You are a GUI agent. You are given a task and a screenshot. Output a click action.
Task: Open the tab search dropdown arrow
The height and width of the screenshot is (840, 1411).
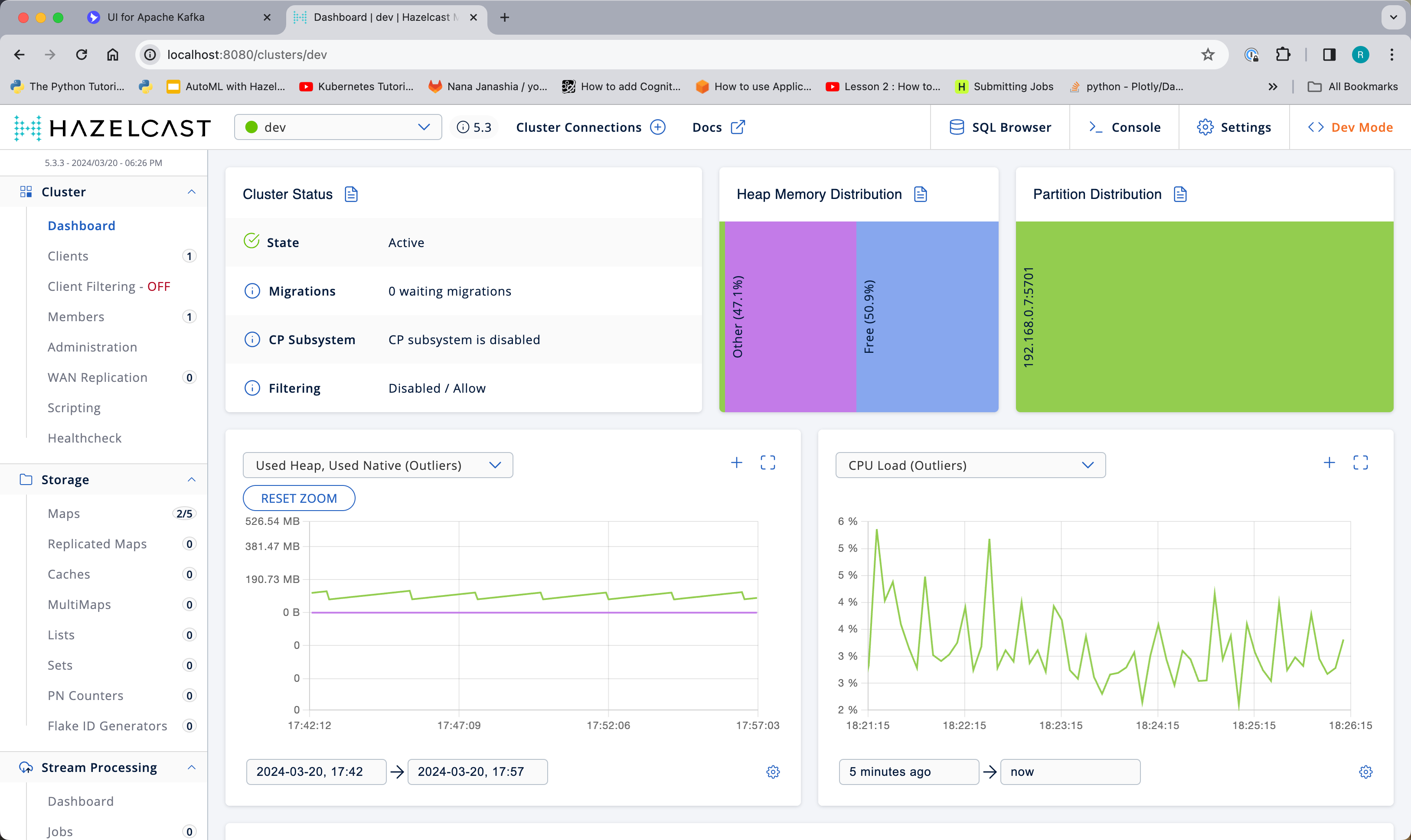click(x=1393, y=17)
